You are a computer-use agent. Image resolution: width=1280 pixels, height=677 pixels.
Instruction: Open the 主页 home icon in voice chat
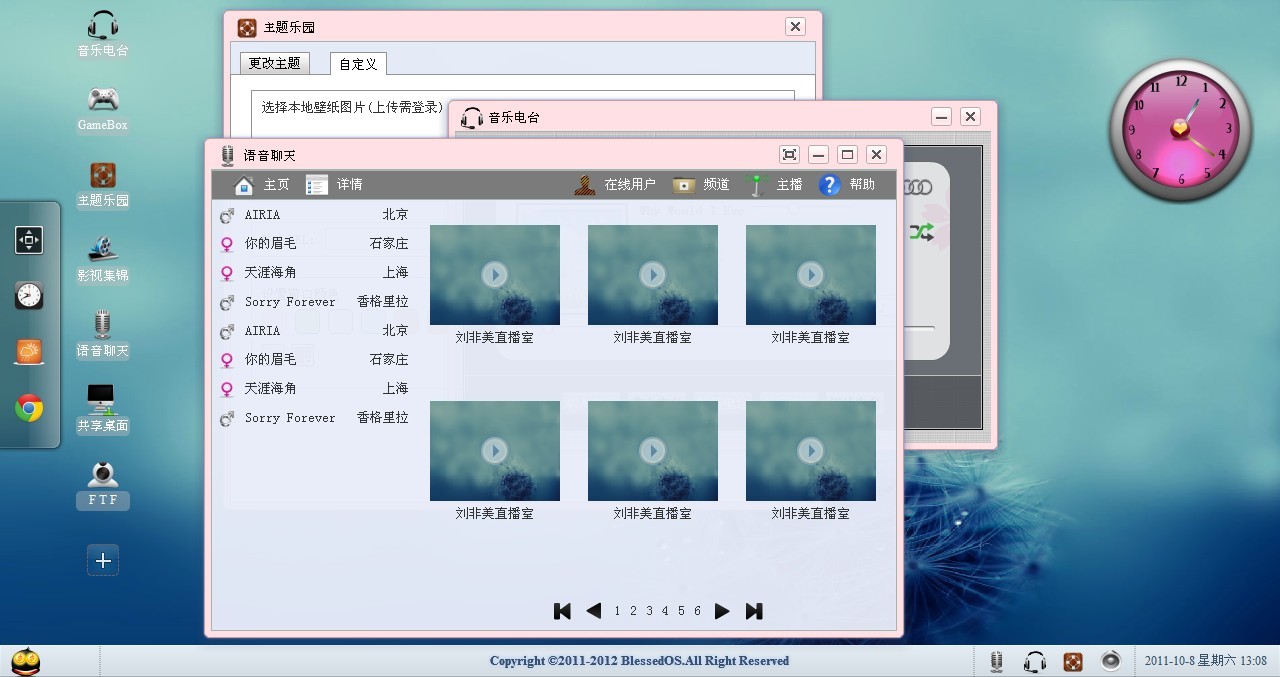coord(263,184)
